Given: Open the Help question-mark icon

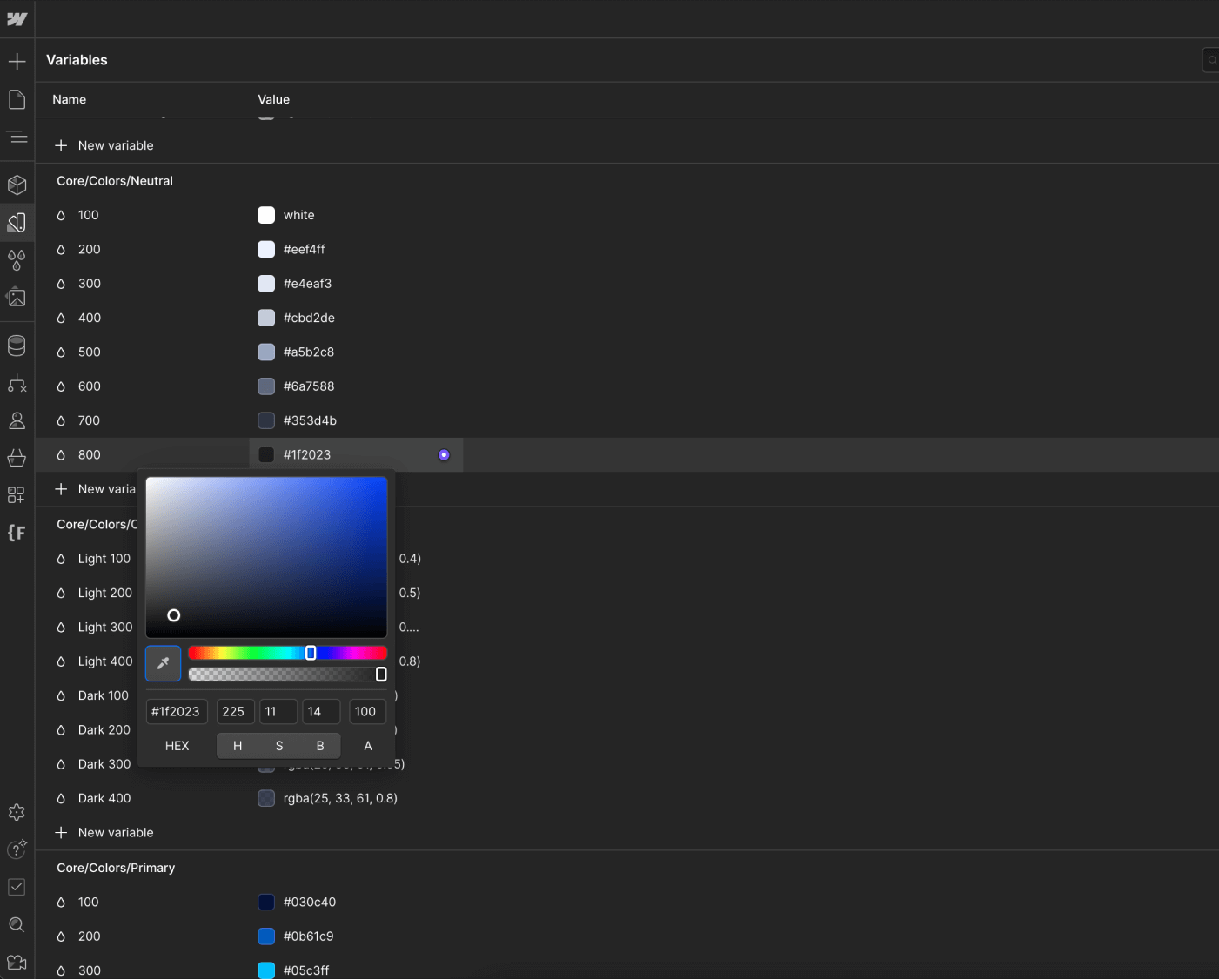Looking at the screenshot, I should coord(17,849).
